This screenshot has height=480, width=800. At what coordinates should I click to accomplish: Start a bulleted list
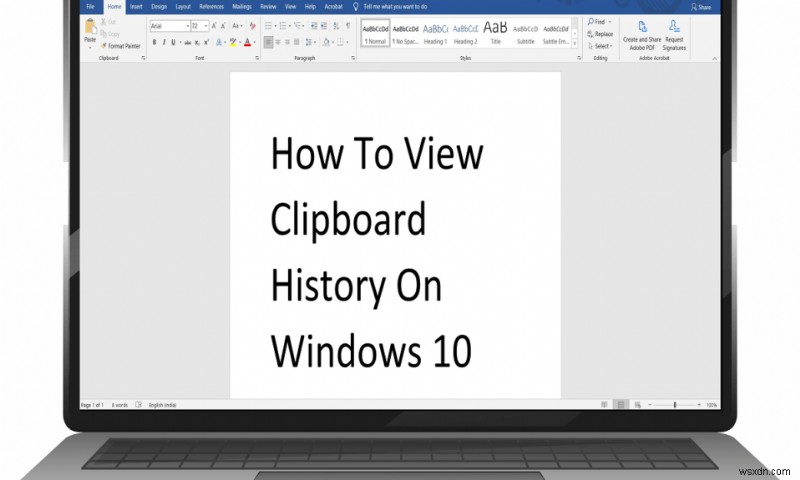pos(268,26)
